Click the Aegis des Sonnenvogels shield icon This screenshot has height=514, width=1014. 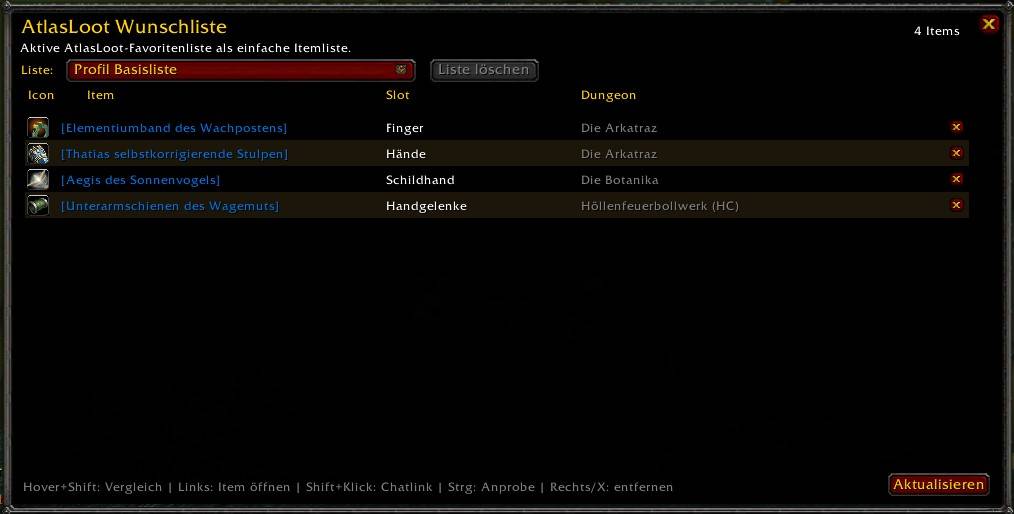point(38,179)
